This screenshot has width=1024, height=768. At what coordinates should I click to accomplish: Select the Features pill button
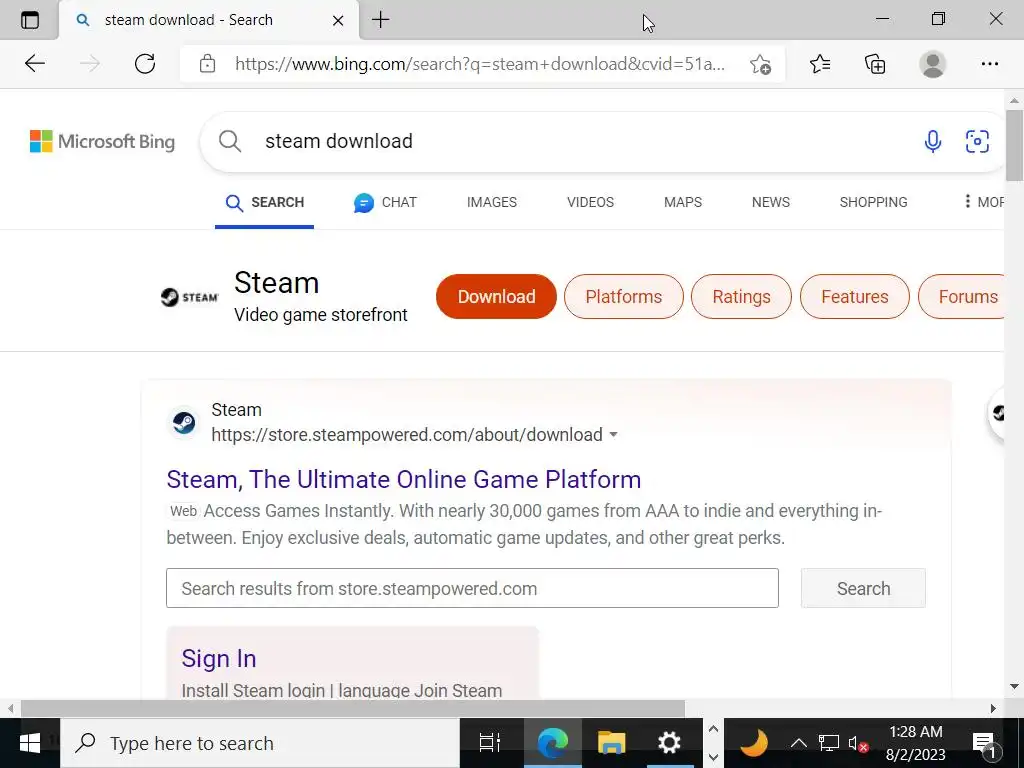tap(855, 296)
